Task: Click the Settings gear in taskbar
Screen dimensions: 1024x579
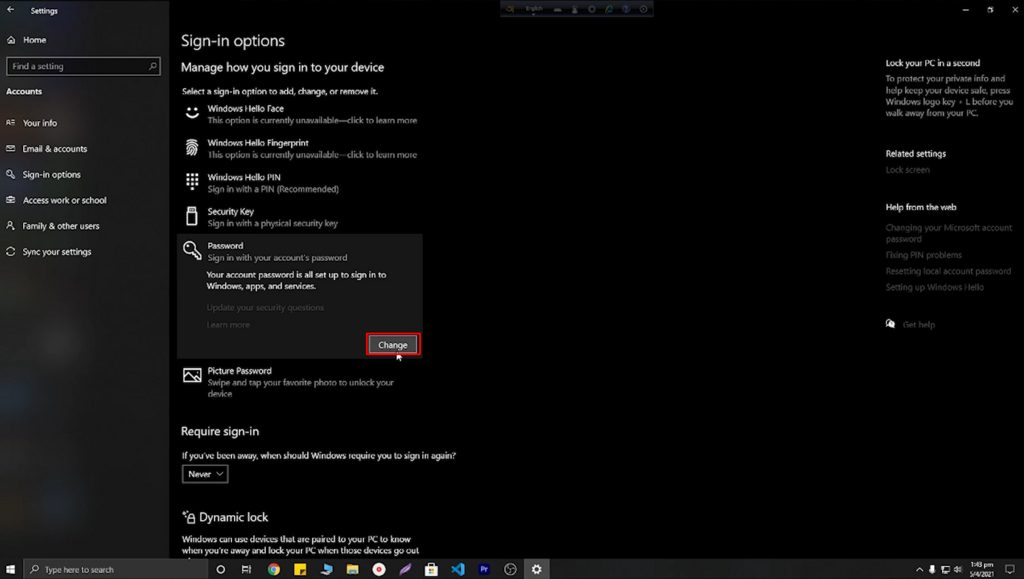Action: [x=536, y=569]
